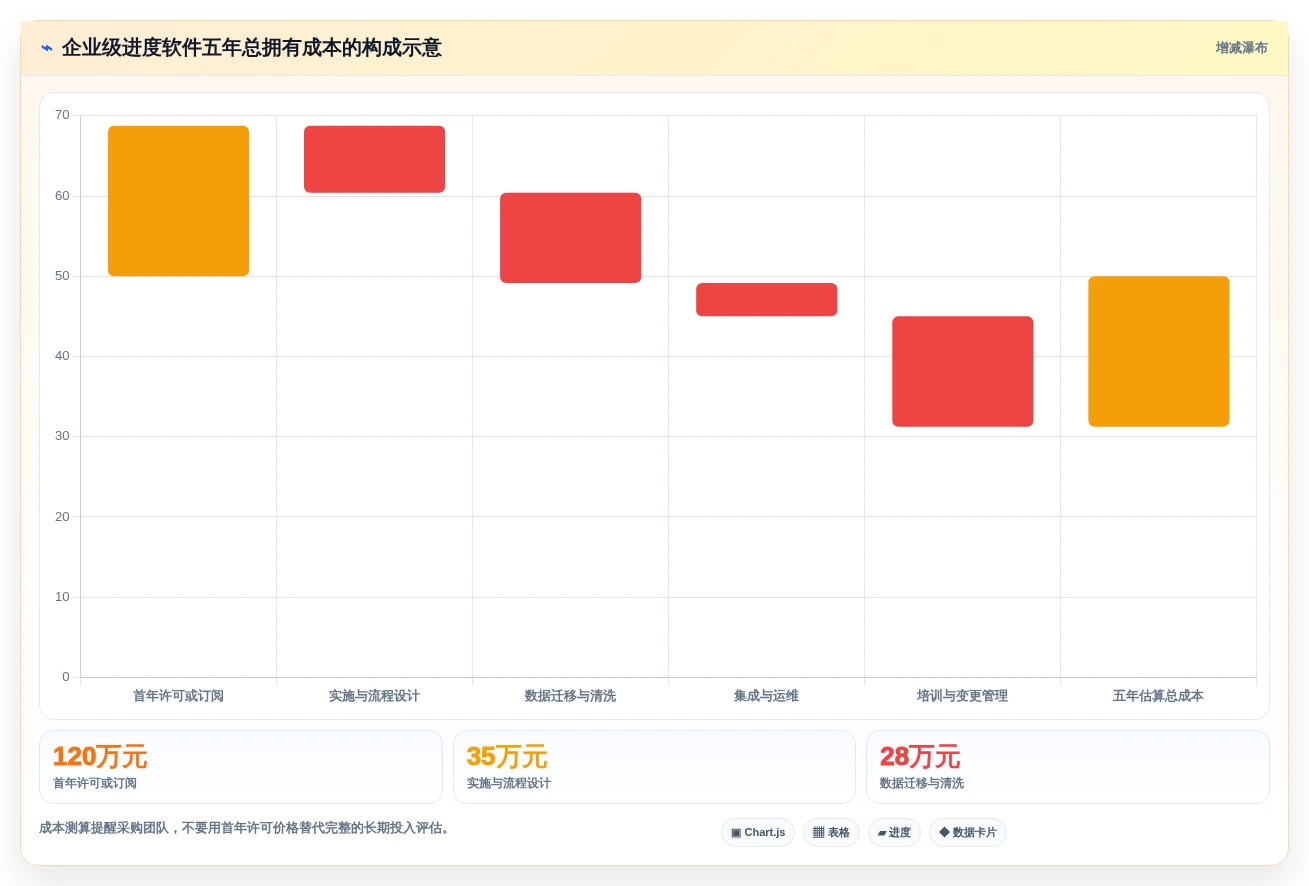Click the x-axis label 实施与流程设计

374,696
